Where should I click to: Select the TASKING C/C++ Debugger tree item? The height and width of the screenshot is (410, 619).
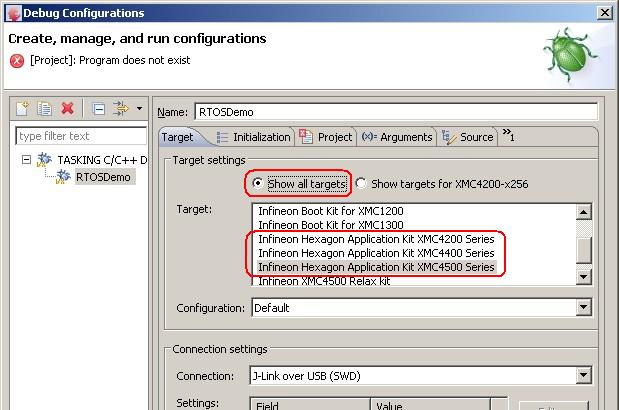(x=102, y=160)
